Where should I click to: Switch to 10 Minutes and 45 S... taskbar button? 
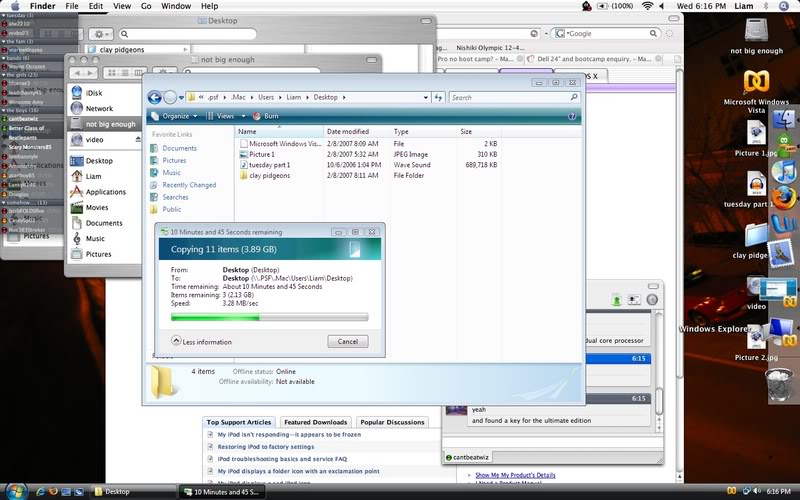click(222, 492)
